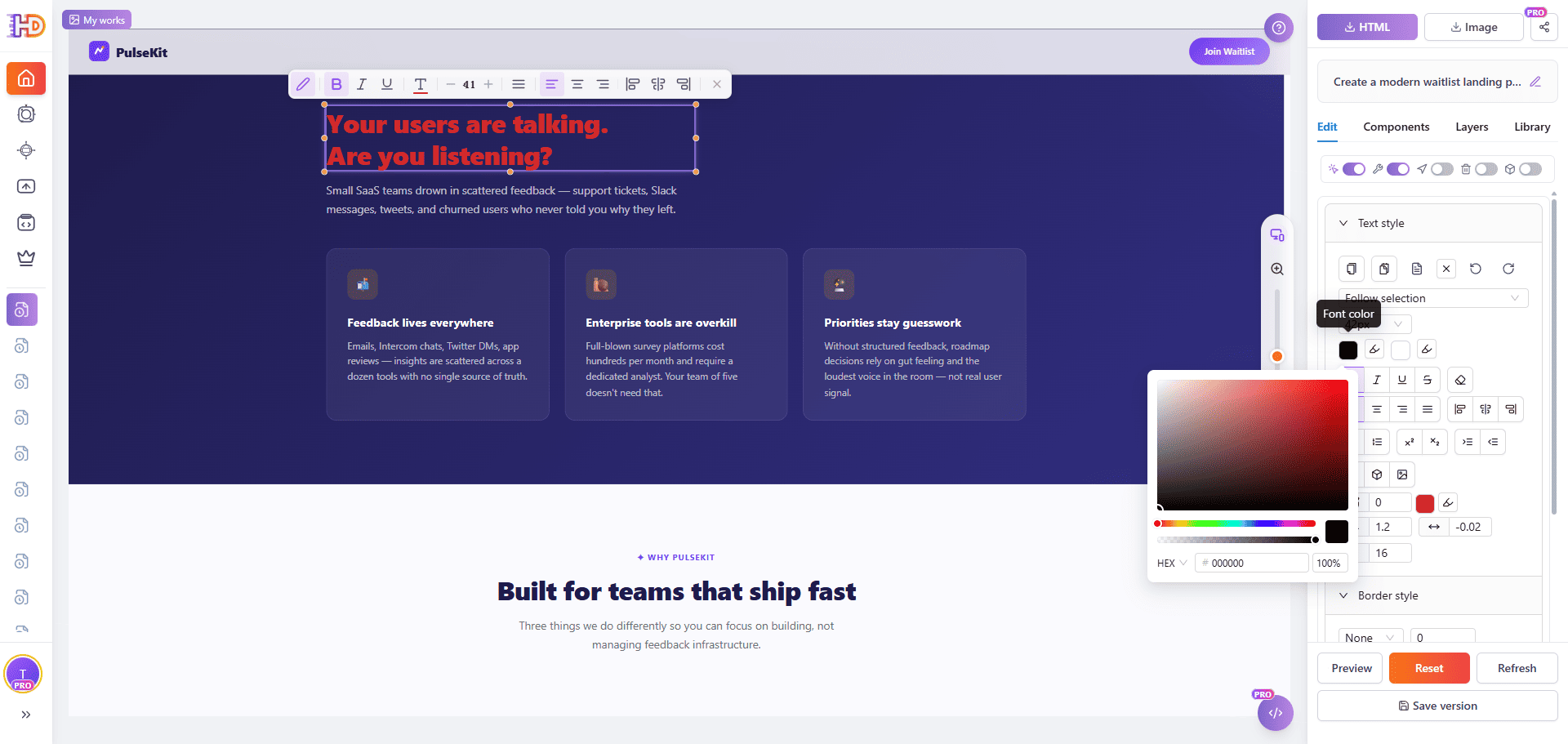1568x744 pixels.
Task: Toggle the switch next to the paper-plane icon
Action: (1442, 169)
